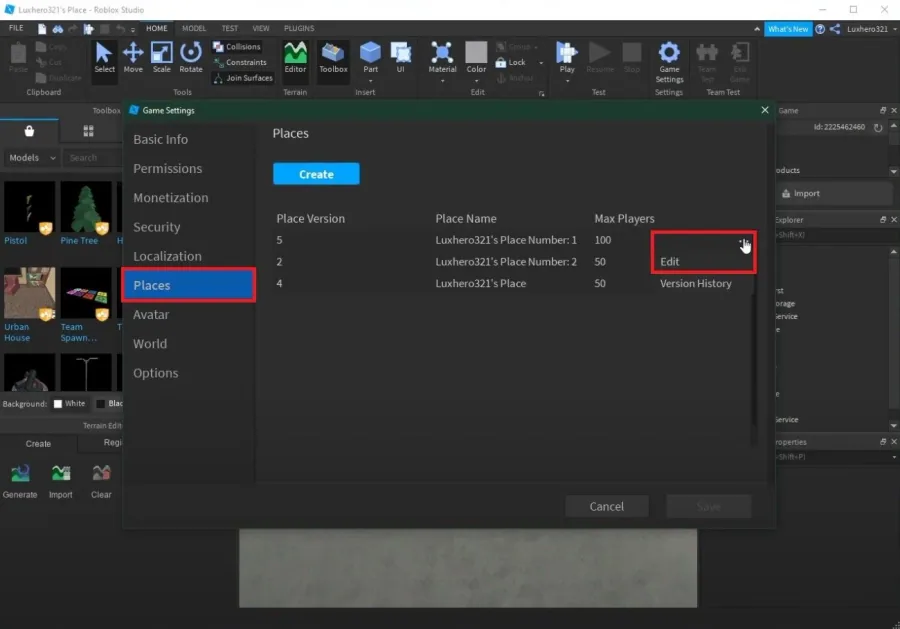Open the Toolbox from the ribbon

point(333,58)
